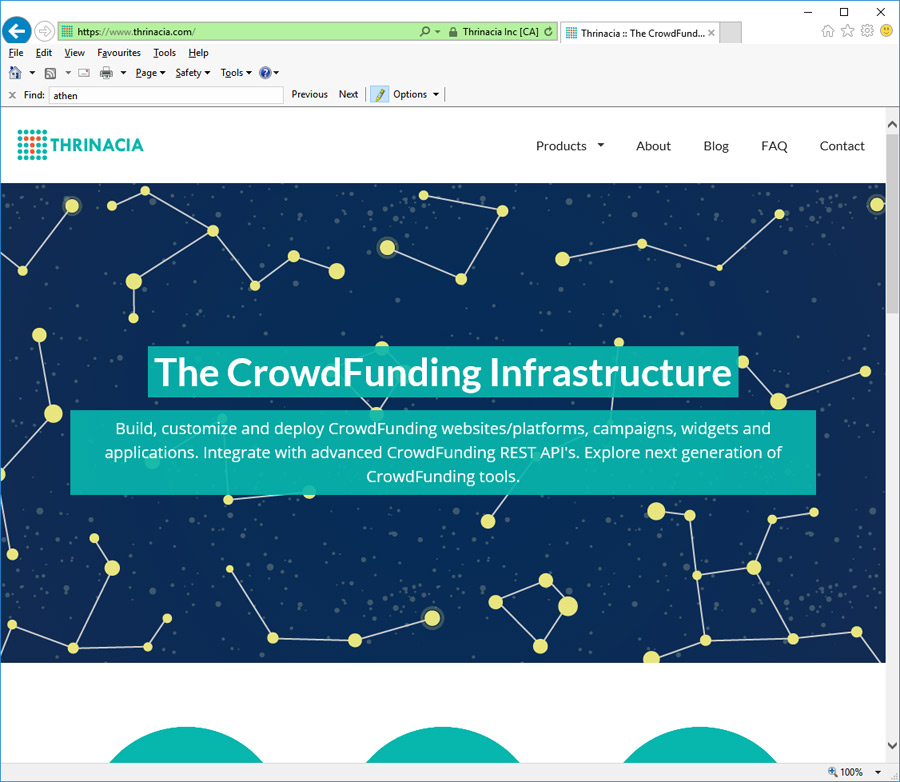This screenshot has height=782, width=900.
Task: Toggle Highlight all matches pencil button
Action: click(379, 94)
